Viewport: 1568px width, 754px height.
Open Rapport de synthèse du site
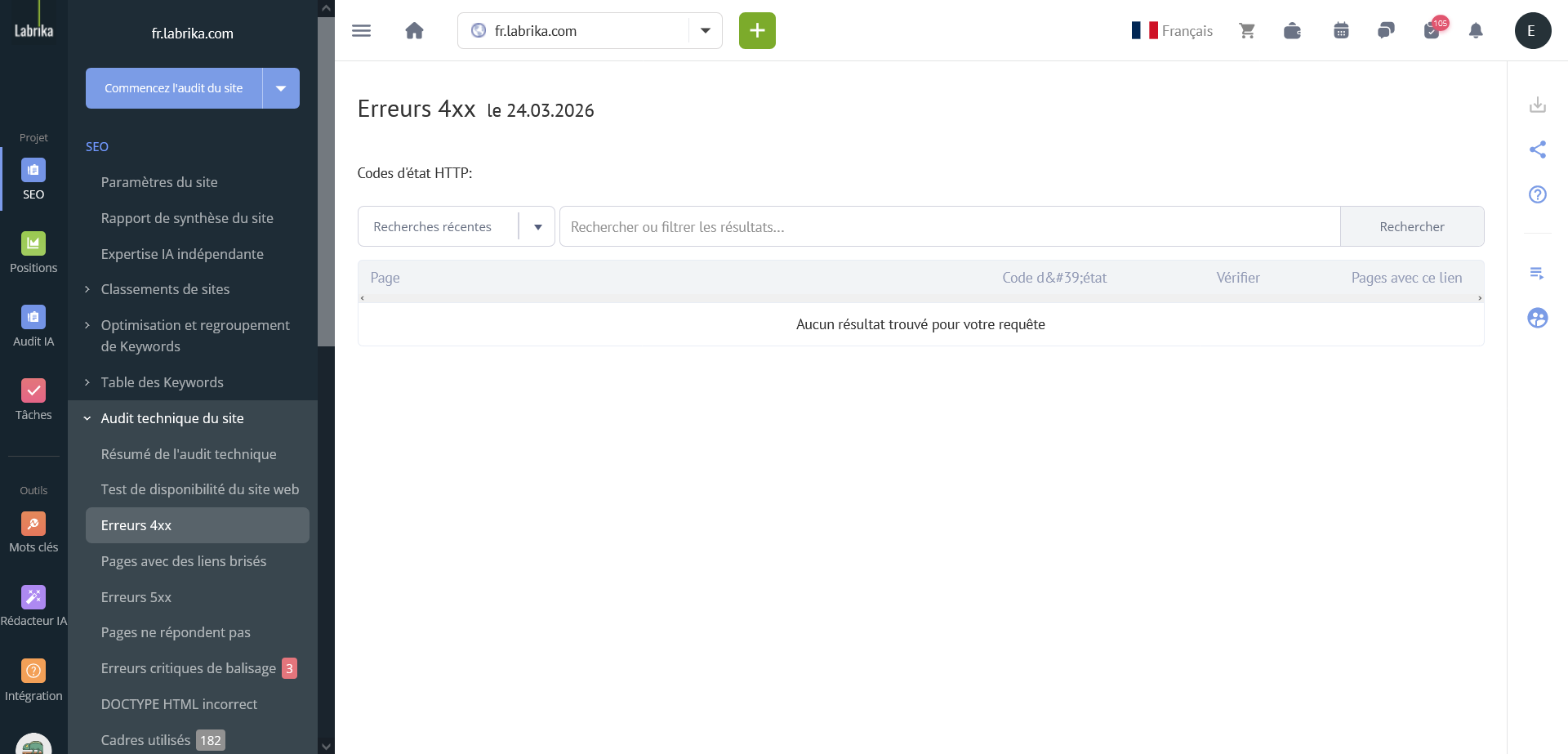187,218
